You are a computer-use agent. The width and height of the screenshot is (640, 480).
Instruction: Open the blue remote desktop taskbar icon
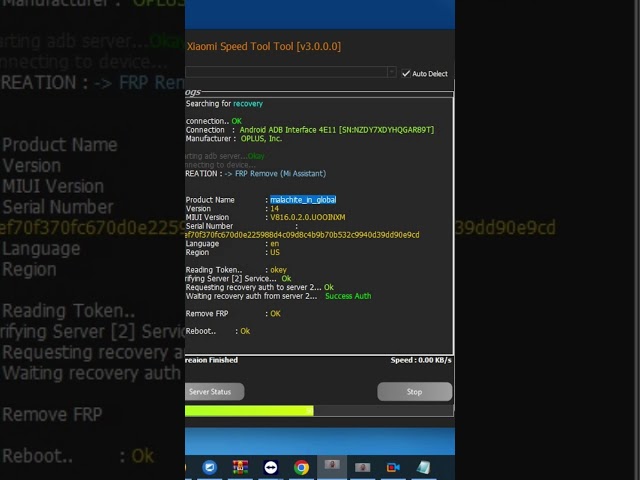[209, 467]
